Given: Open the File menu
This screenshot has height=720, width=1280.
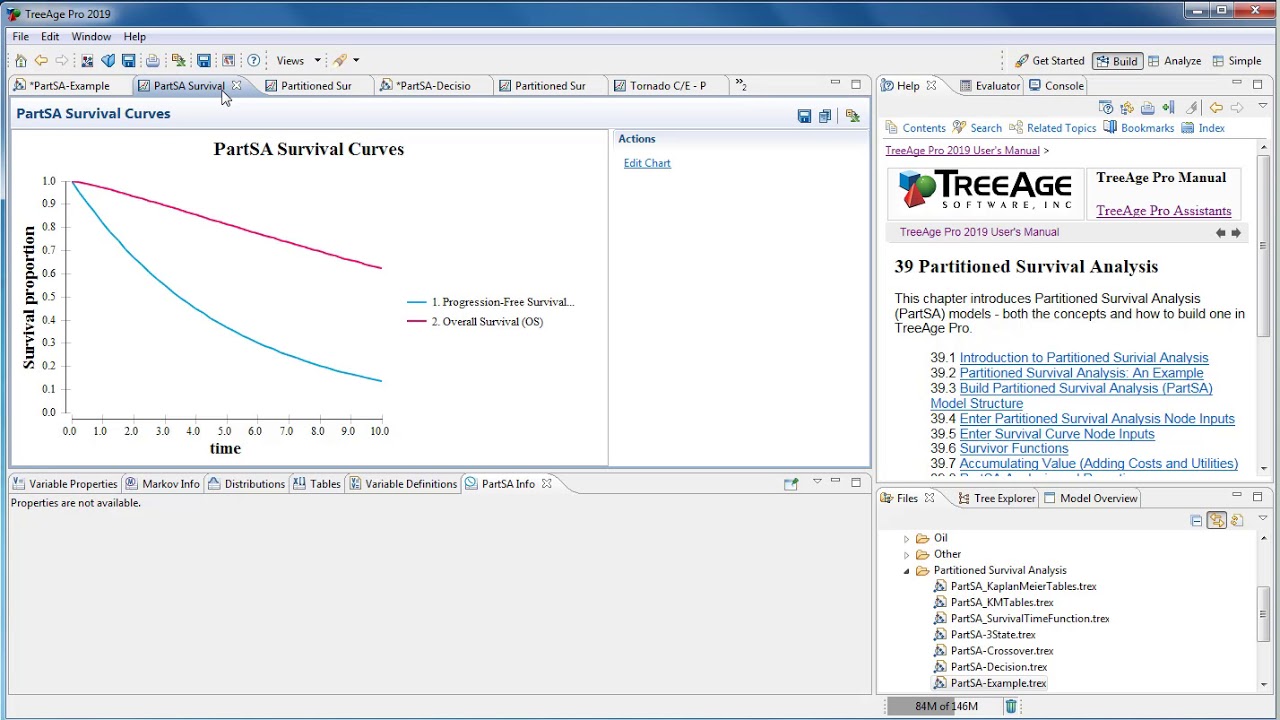Looking at the screenshot, I should [x=20, y=37].
